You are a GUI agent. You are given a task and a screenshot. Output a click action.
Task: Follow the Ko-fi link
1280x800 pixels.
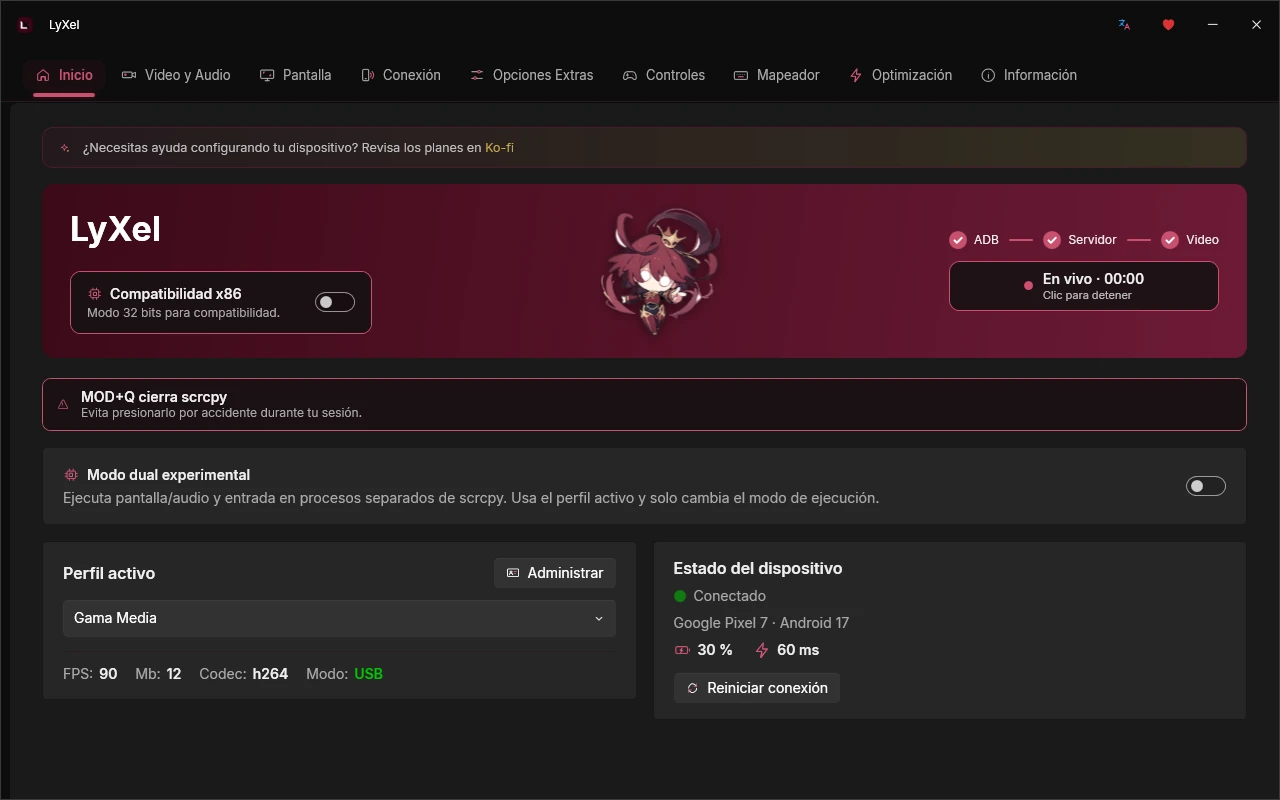[x=500, y=148]
